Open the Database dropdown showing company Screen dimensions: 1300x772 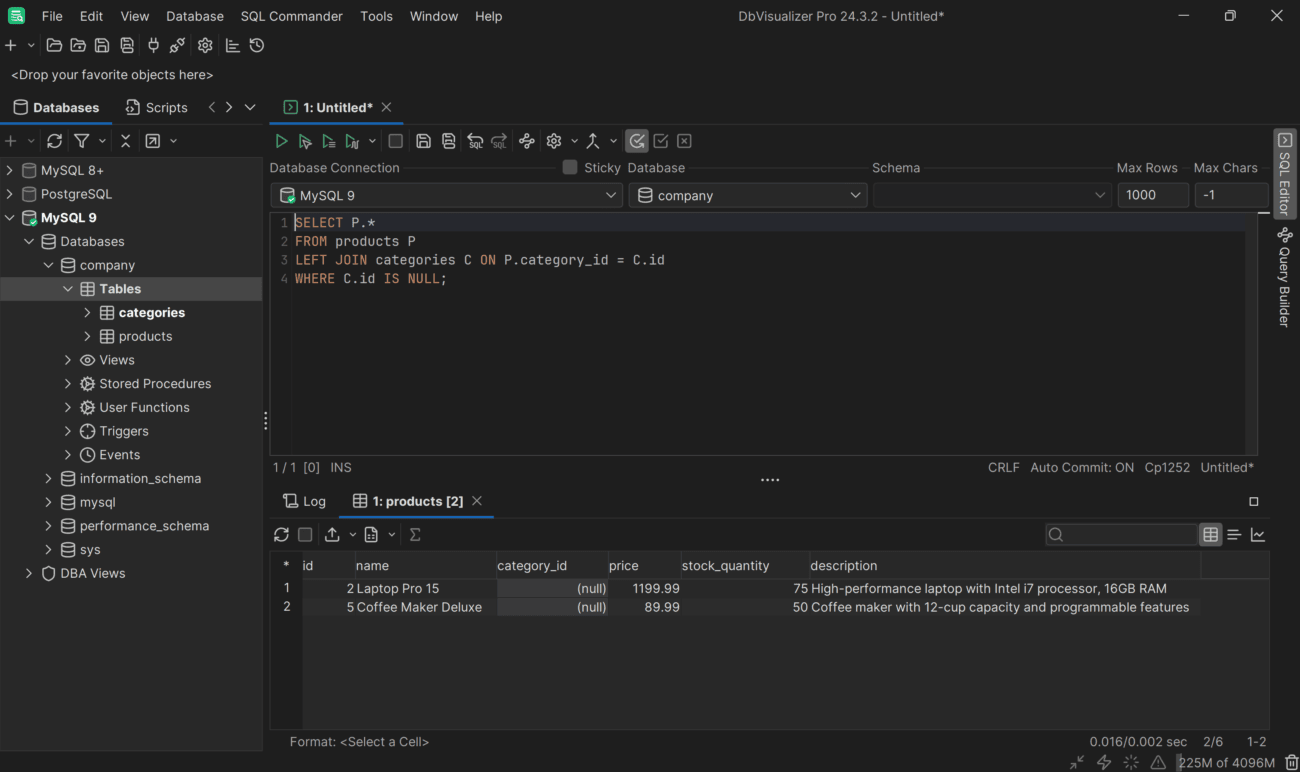(748, 195)
